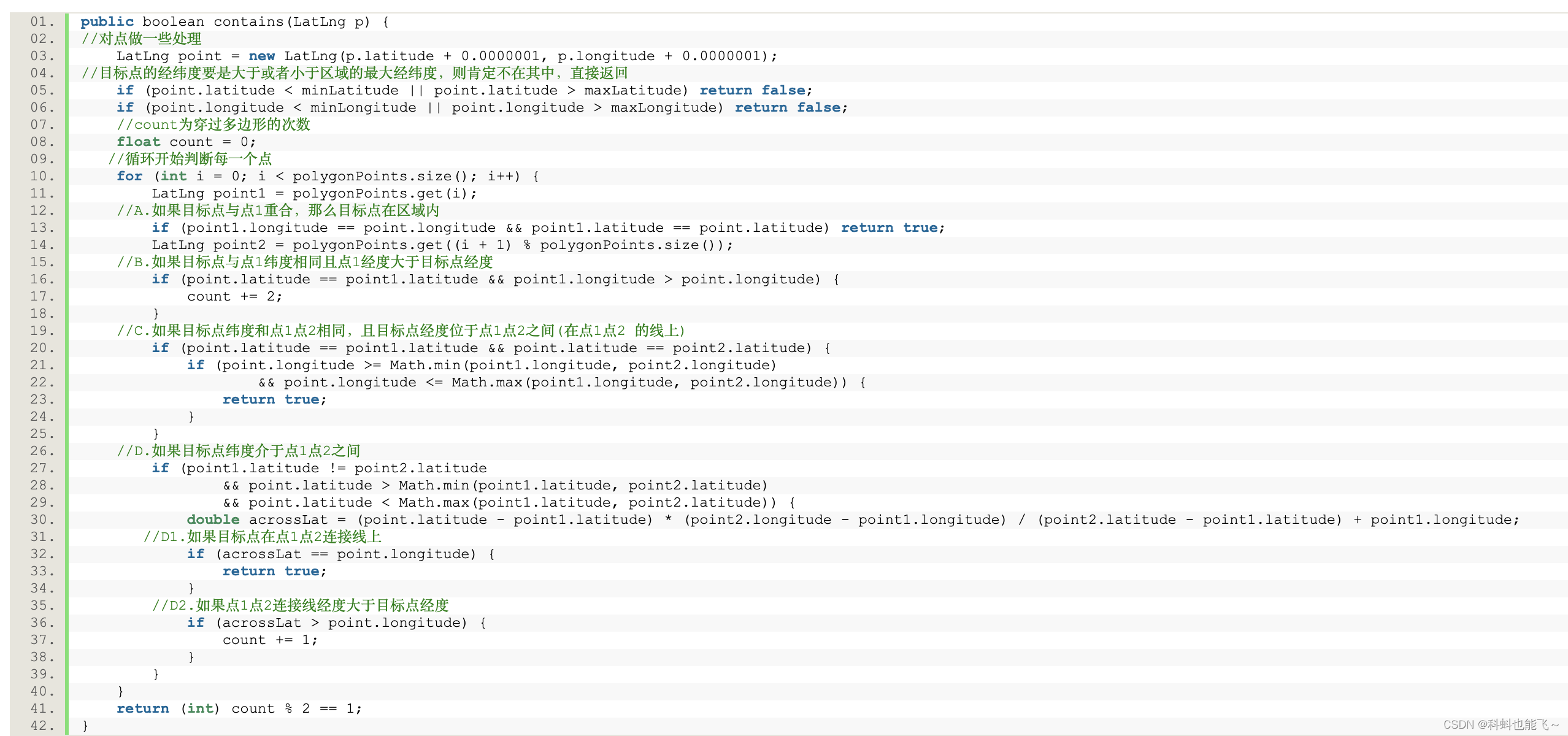Click line number 42 in the gutter
Screen dimensions: 1568x736
(42, 726)
